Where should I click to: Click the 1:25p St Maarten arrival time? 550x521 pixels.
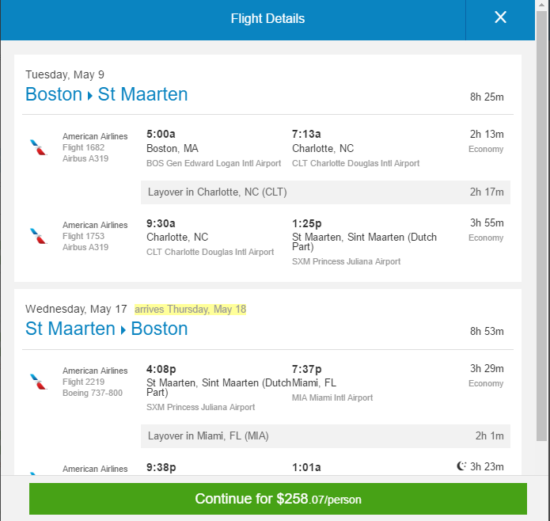coord(307,223)
